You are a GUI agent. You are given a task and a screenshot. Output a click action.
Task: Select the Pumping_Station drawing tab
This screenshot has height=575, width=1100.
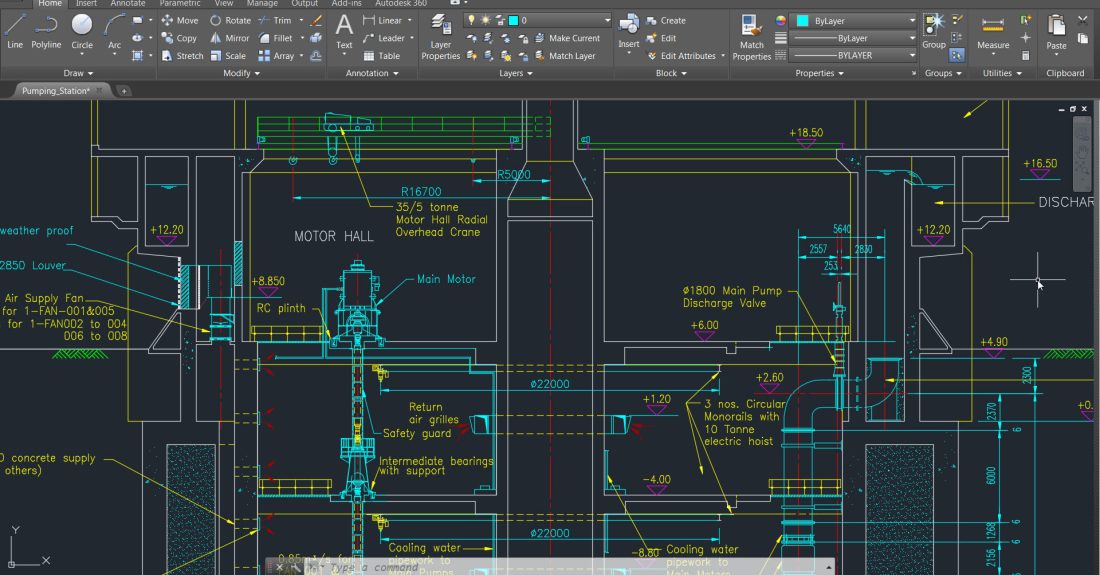pos(55,90)
